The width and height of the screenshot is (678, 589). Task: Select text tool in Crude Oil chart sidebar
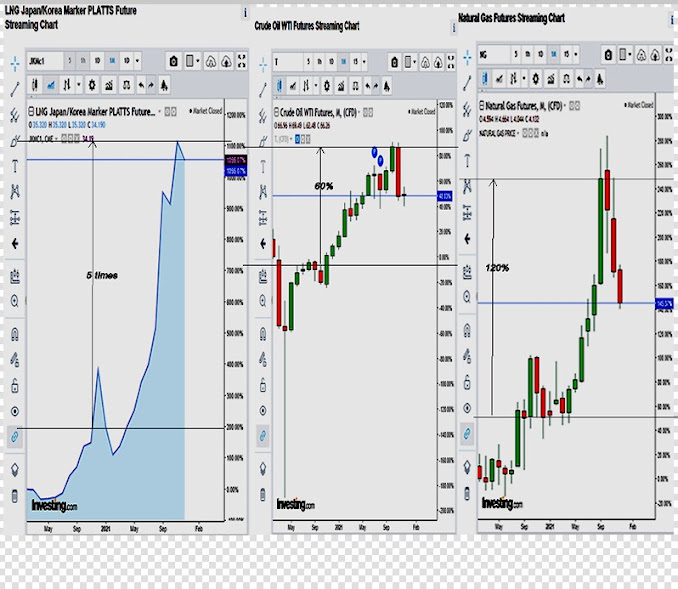pos(263,166)
